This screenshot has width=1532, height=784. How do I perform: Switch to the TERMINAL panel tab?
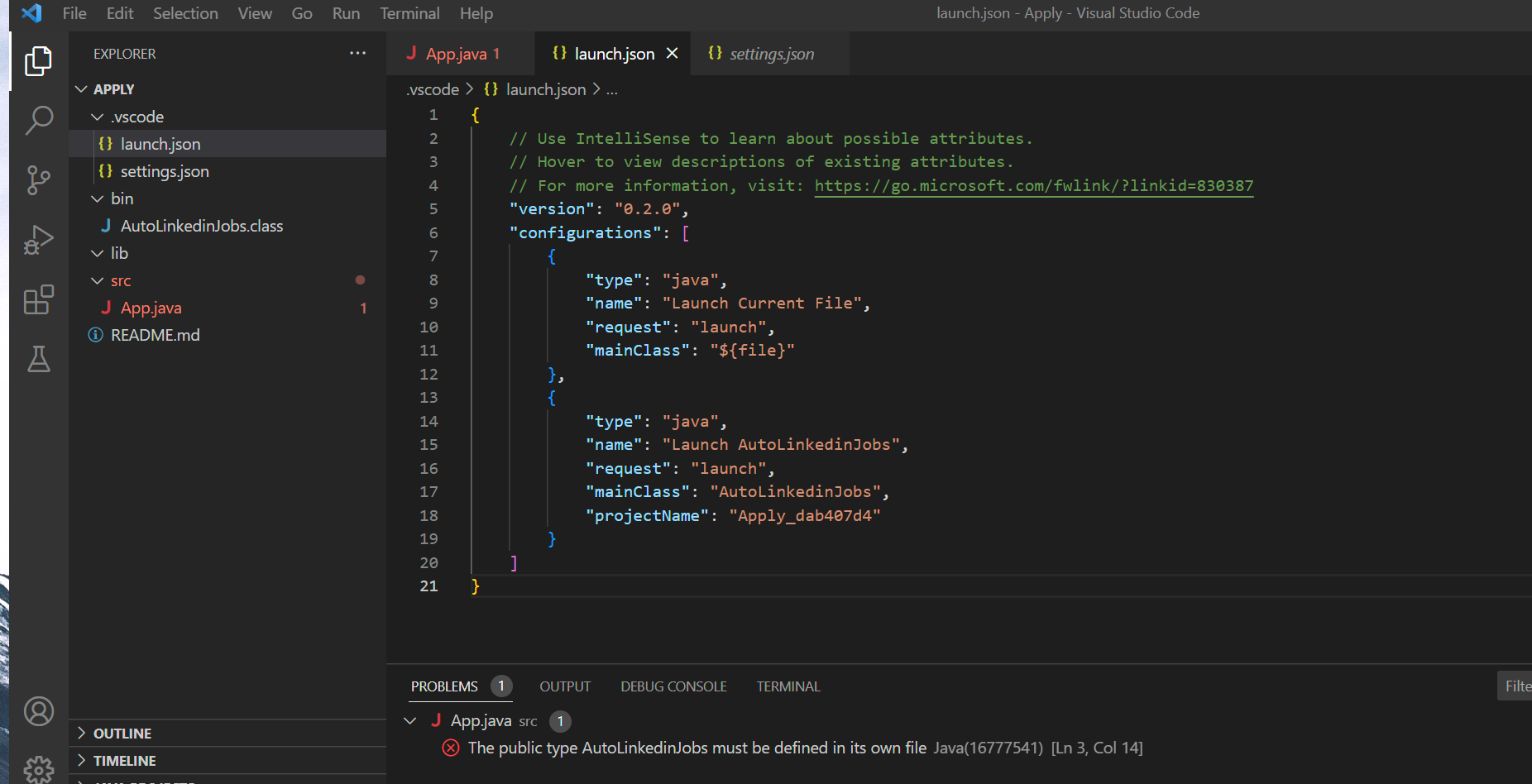tap(788, 686)
